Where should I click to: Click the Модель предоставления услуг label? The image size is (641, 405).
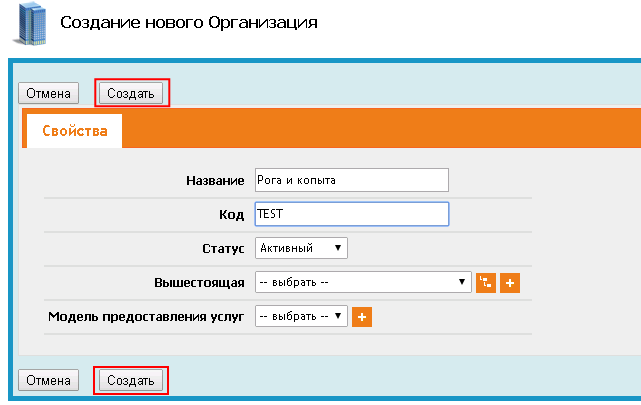click(x=146, y=317)
